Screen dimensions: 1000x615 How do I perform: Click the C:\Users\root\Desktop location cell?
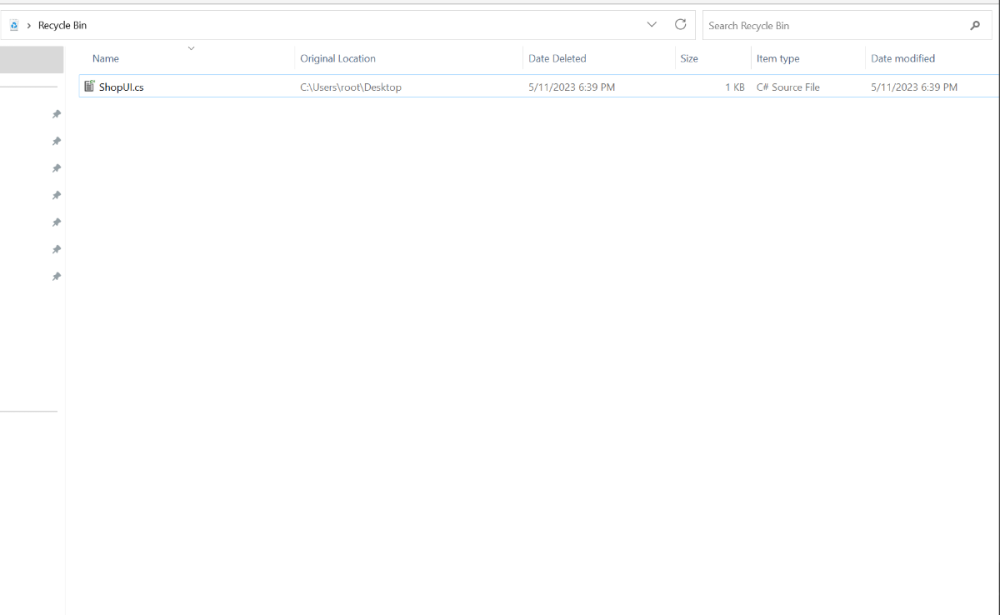tap(351, 87)
